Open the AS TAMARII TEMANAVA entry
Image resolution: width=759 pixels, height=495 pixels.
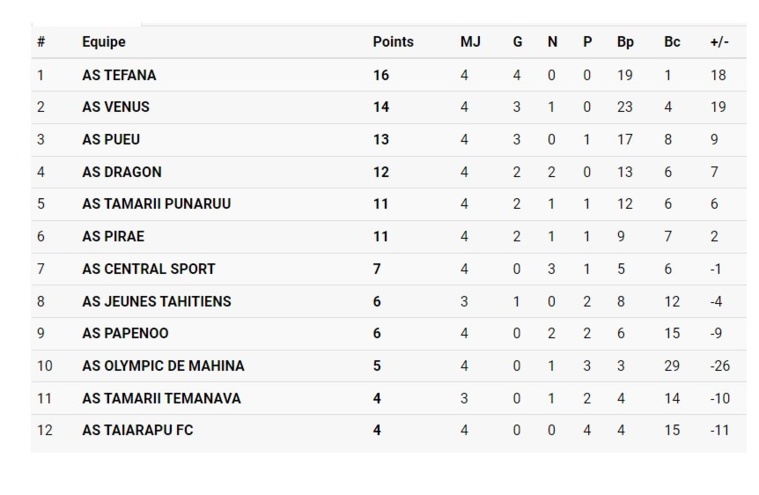coord(161,398)
